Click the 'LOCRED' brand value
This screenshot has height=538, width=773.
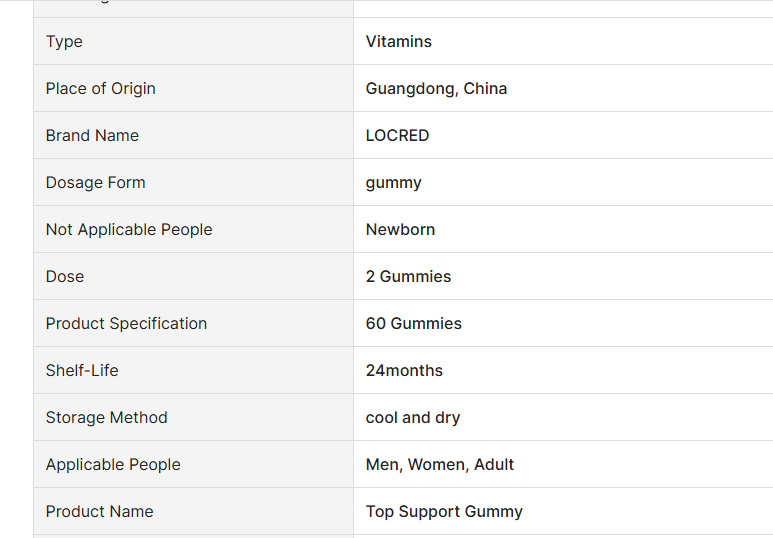(x=397, y=136)
